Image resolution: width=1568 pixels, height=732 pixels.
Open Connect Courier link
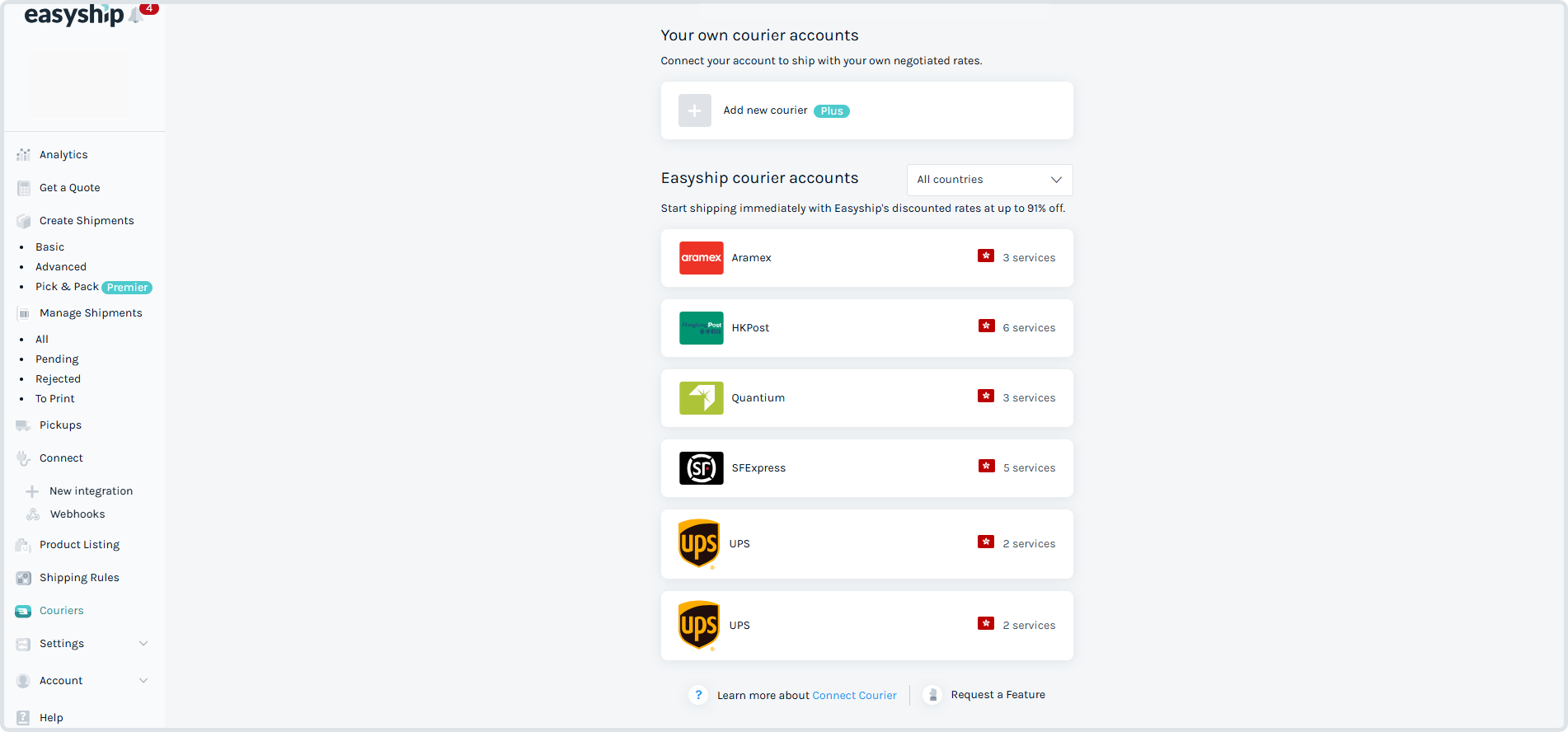pos(854,696)
